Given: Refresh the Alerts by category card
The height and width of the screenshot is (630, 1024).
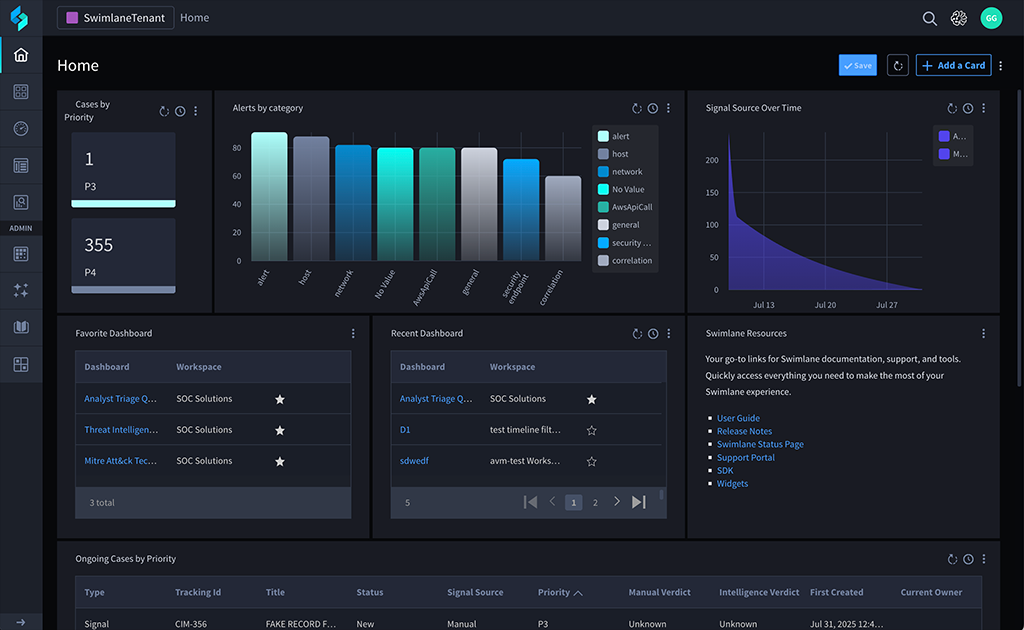Looking at the screenshot, I should 637,108.
